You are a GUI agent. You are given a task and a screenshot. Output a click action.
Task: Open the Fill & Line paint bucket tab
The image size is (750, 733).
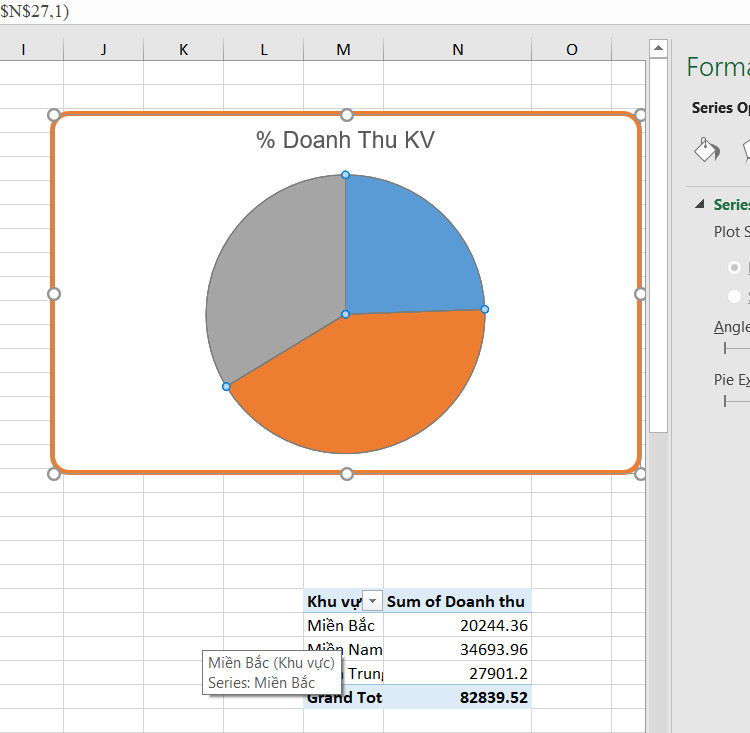coord(707,150)
